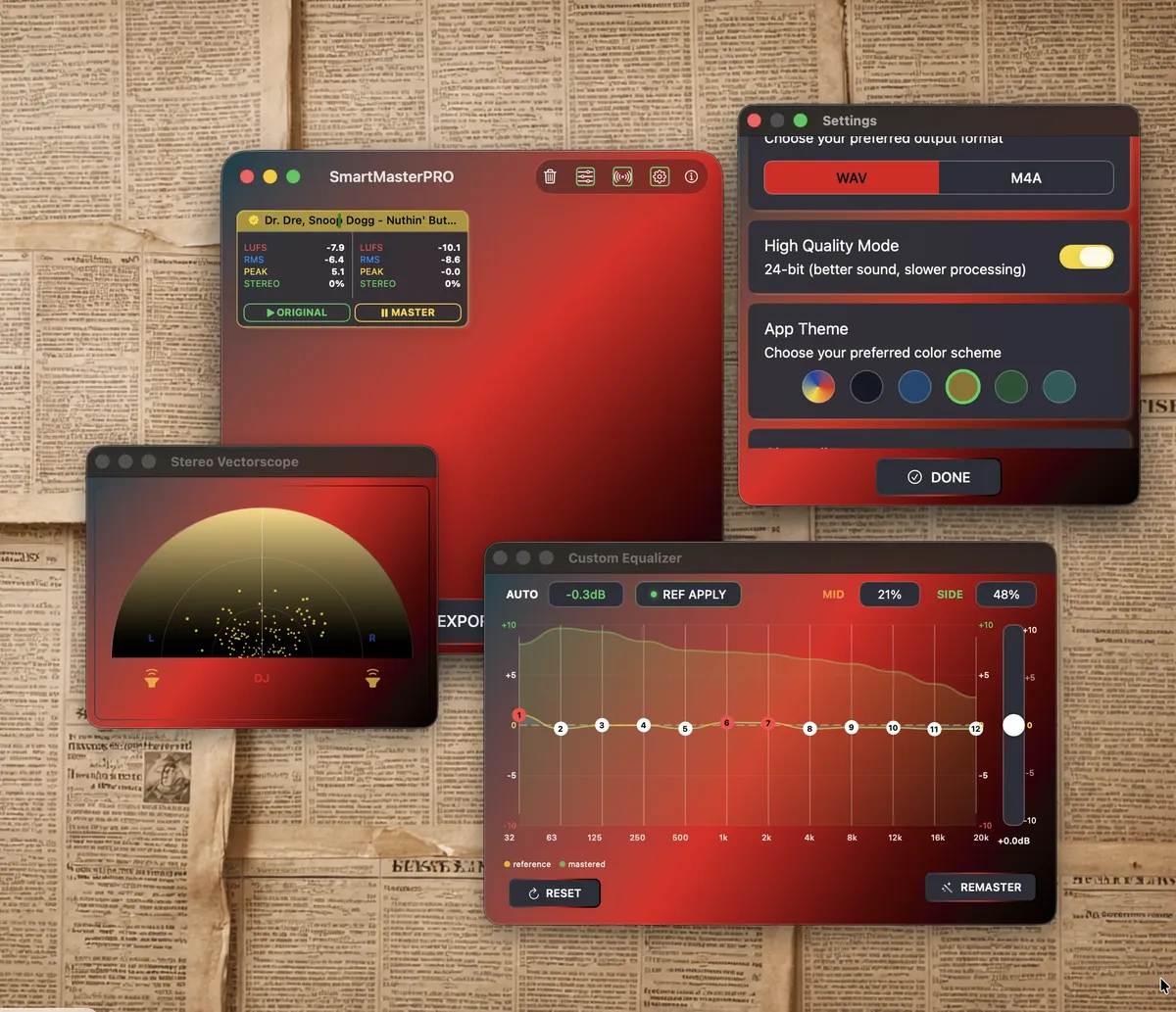Viewport: 1176px width, 1012px height.
Task: Click the yellow badge beside track title
Action: [x=253, y=220]
